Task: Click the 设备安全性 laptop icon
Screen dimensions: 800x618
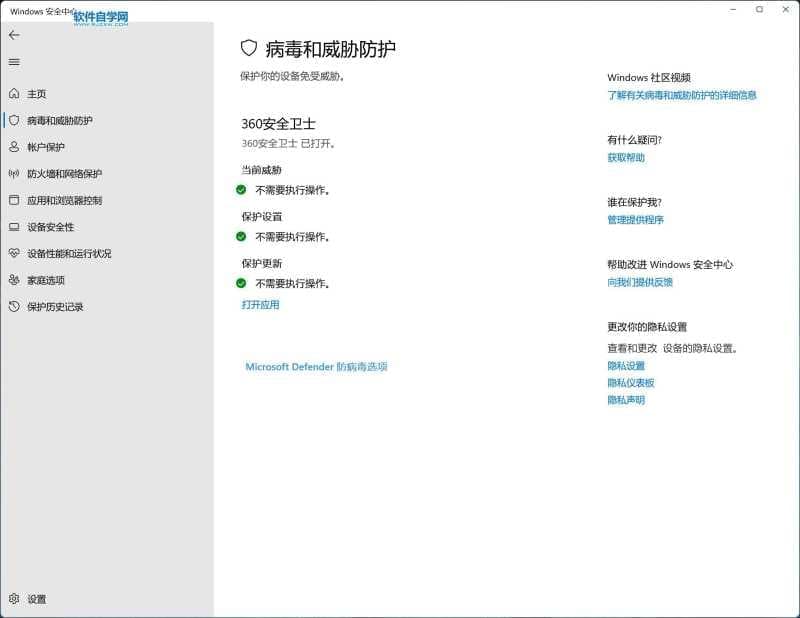Action: [x=14, y=227]
